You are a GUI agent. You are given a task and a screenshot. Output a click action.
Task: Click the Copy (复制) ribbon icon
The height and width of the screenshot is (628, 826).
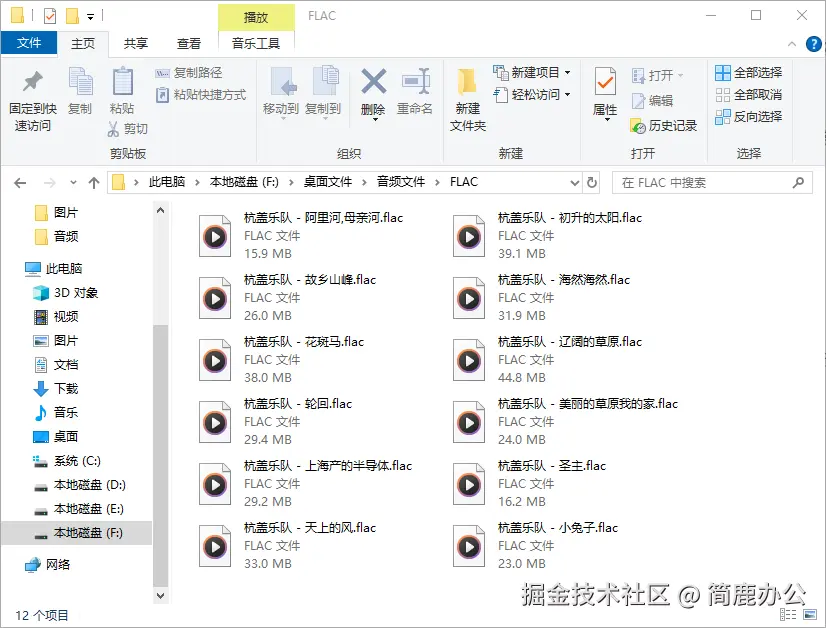pyautogui.click(x=80, y=82)
